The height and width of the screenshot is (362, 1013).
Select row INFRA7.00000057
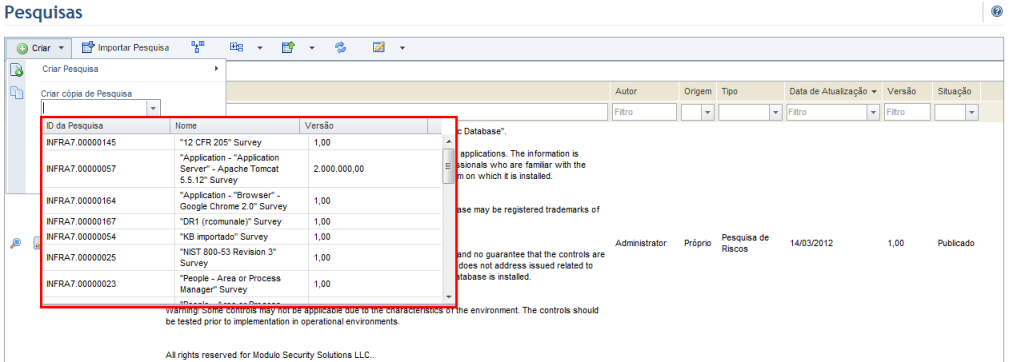click(243, 169)
